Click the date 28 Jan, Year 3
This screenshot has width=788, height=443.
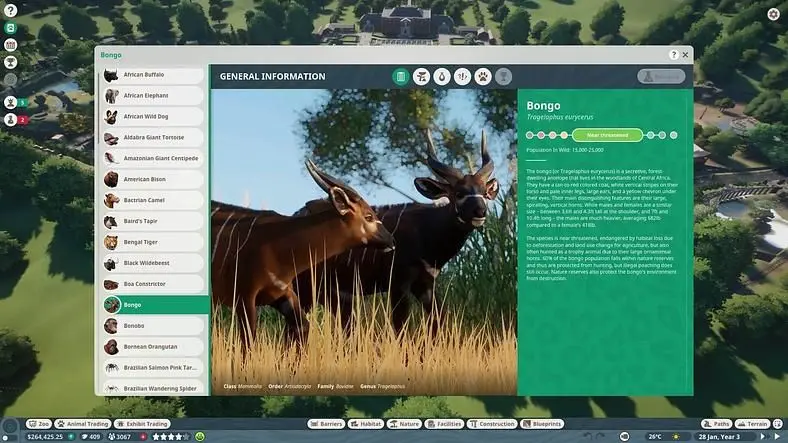719,436
